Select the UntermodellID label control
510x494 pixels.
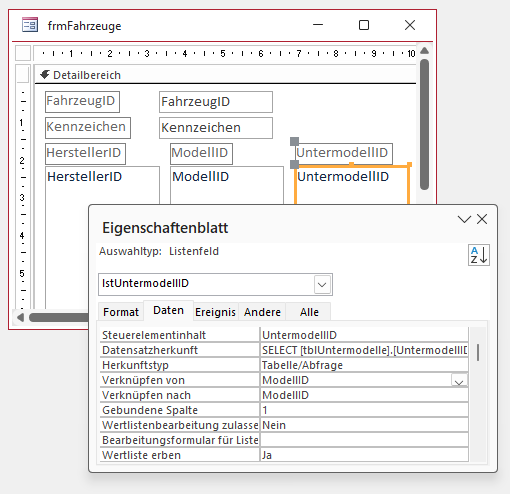coord(344,154)
